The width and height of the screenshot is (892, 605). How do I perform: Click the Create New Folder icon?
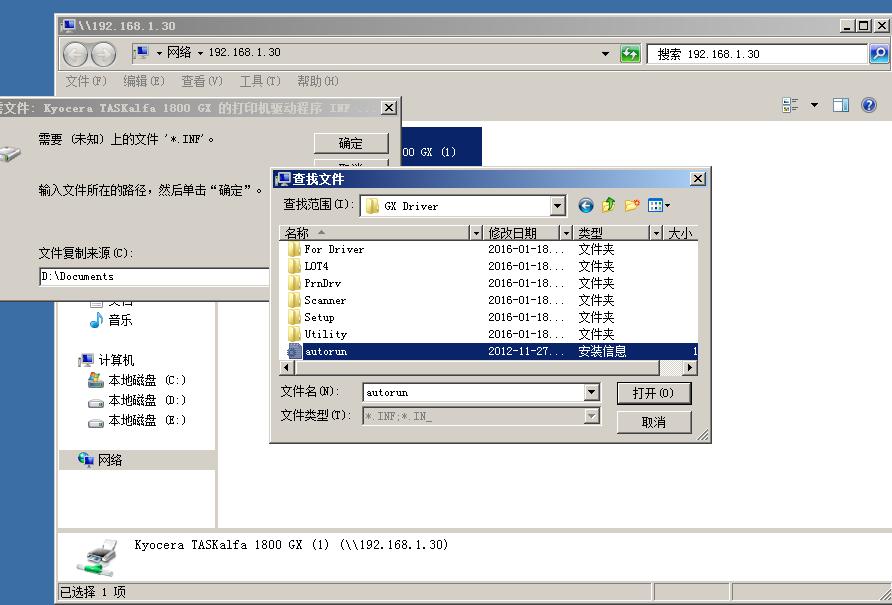[x=632, y=204]
